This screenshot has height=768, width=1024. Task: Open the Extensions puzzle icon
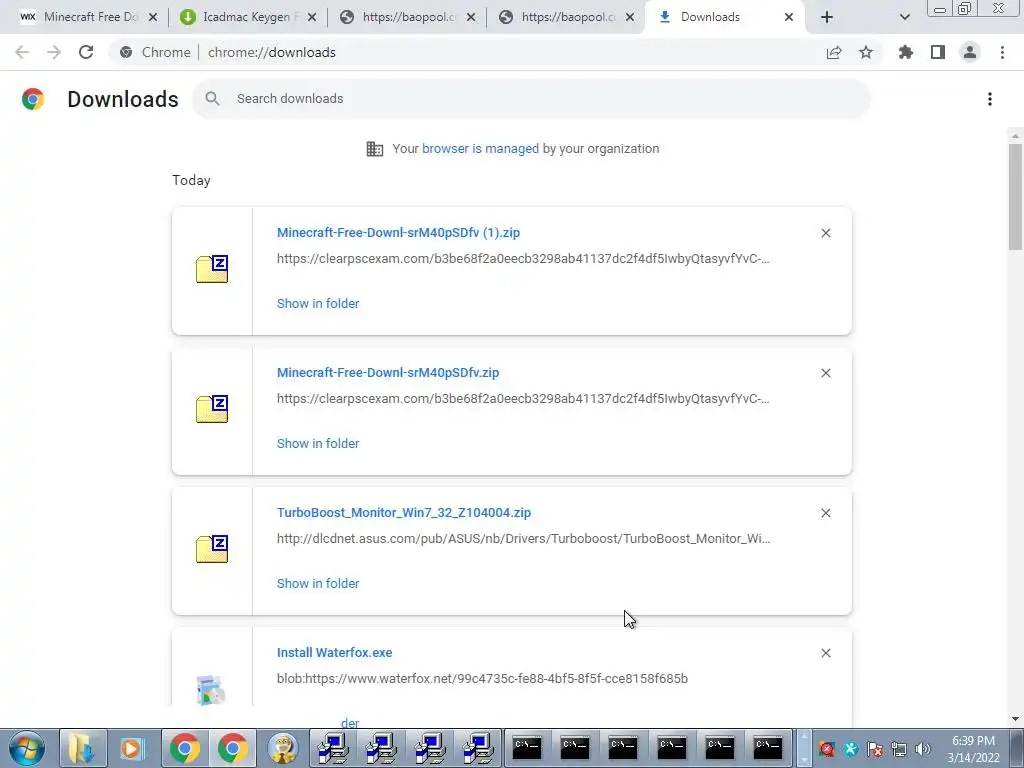(x=906, y=52)
